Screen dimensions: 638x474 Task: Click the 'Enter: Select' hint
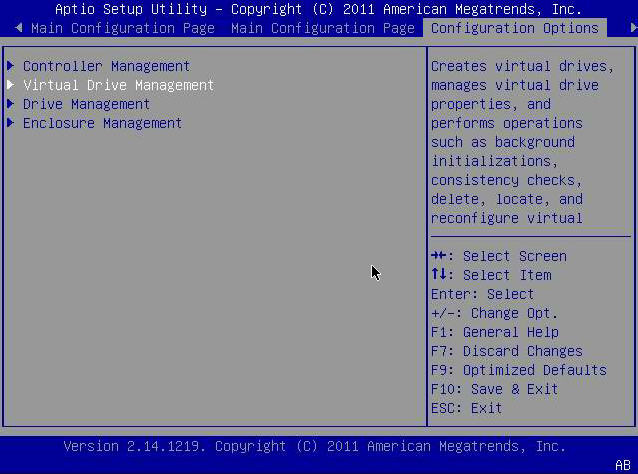pos(483,294)
